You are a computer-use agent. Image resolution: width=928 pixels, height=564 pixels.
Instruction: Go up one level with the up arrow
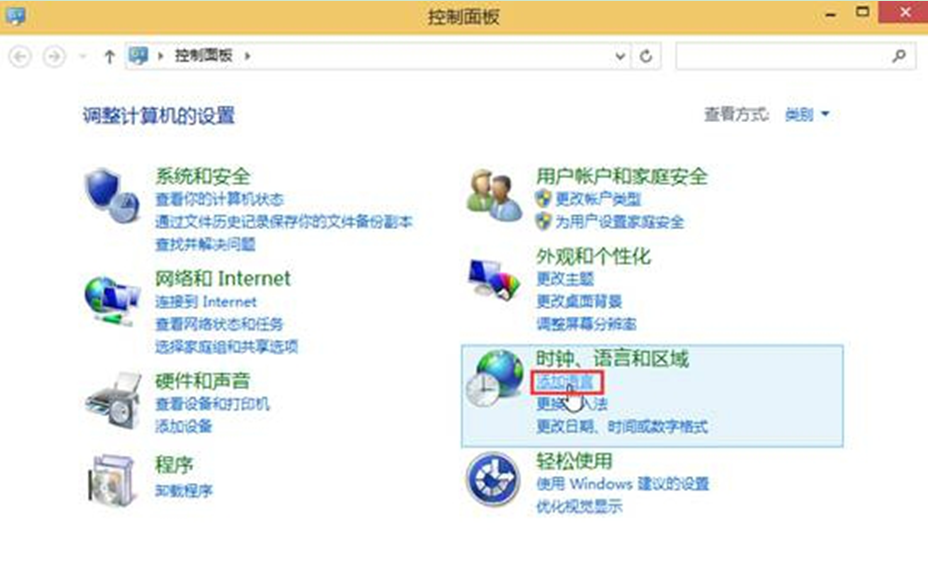click(x=109, y=57)
